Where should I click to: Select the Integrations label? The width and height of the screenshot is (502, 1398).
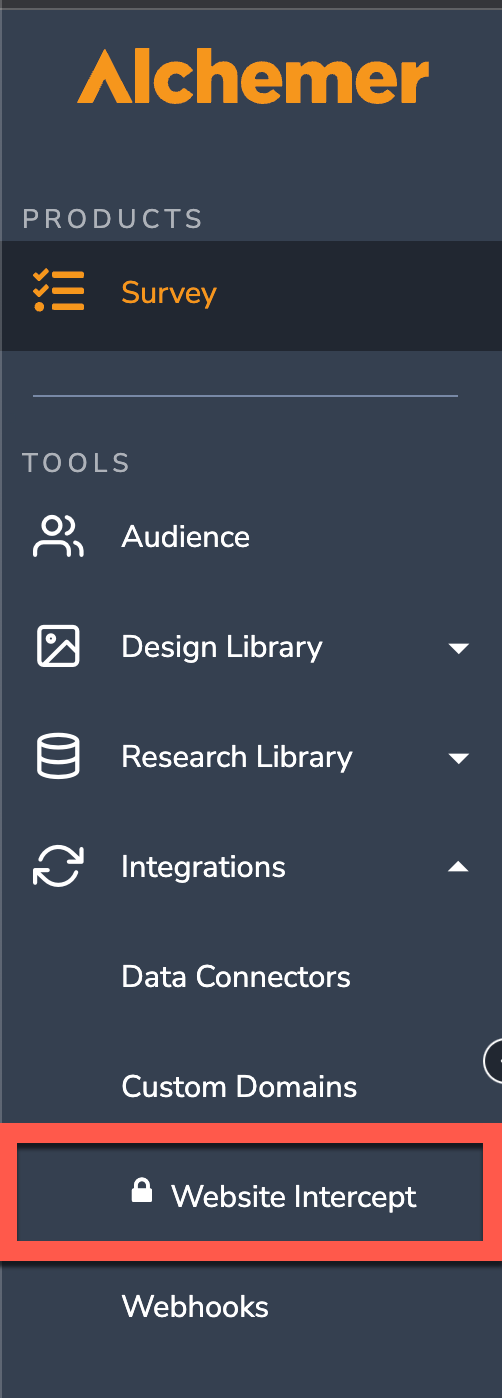point(203,867)
